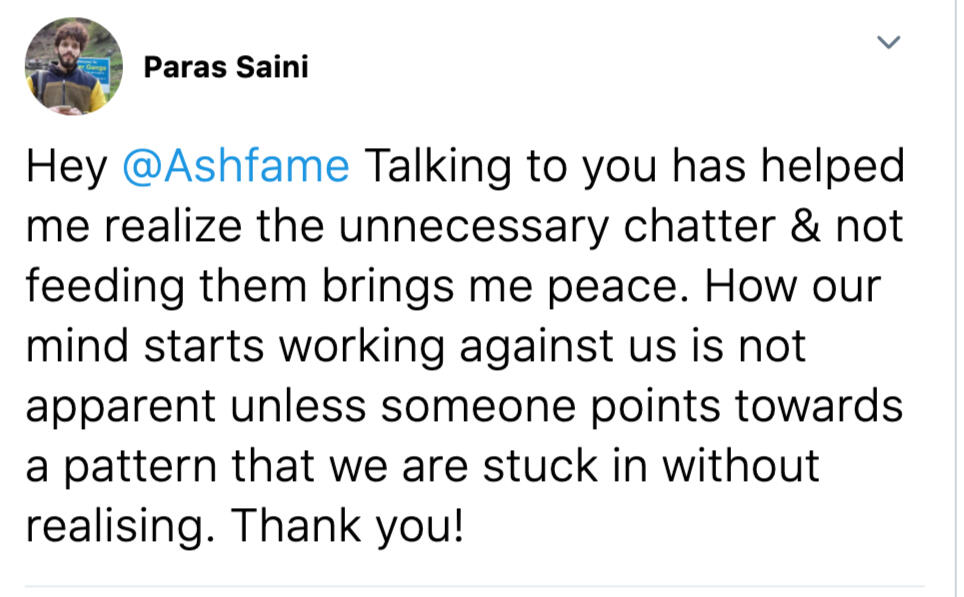The image size is (964, 597).
Task: Open the Paras Saini display name
Action: [x=226, y=67]
